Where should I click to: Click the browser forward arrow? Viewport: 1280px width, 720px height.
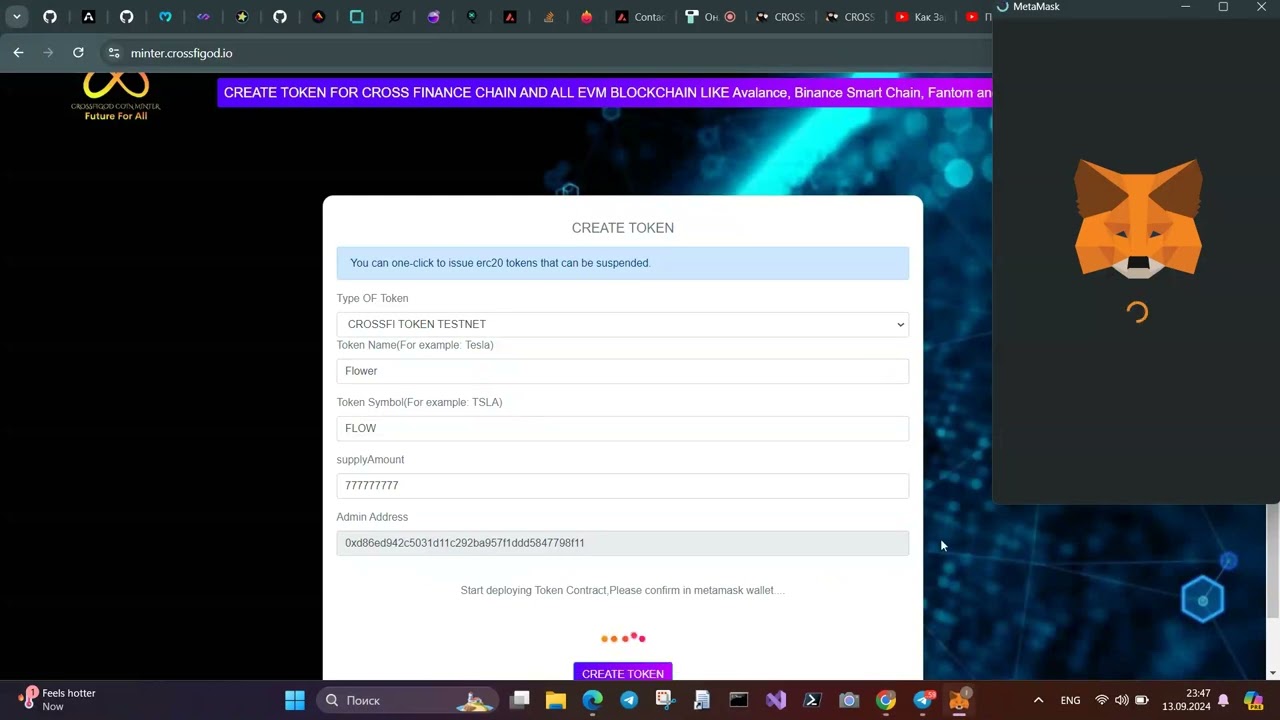[48, 53]
